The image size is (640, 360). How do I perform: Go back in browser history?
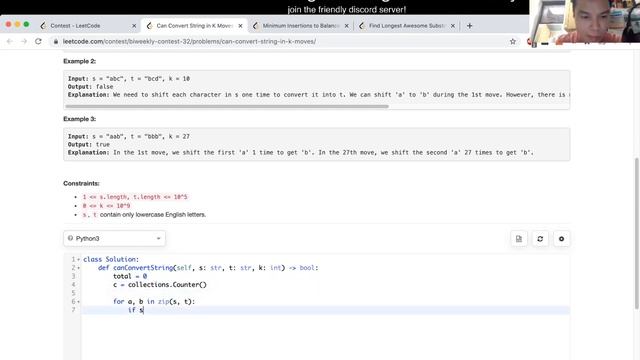(x=10, y=41)
